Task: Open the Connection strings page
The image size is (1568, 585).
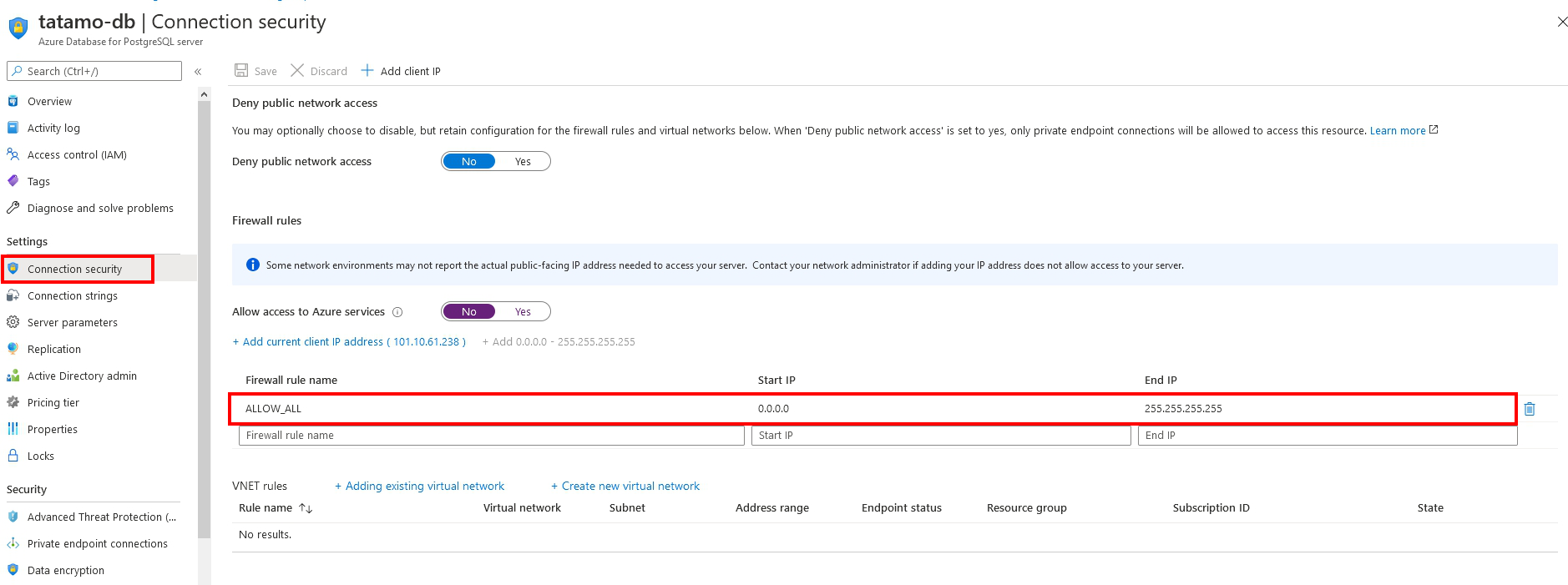Action: [x=73, y=295]
